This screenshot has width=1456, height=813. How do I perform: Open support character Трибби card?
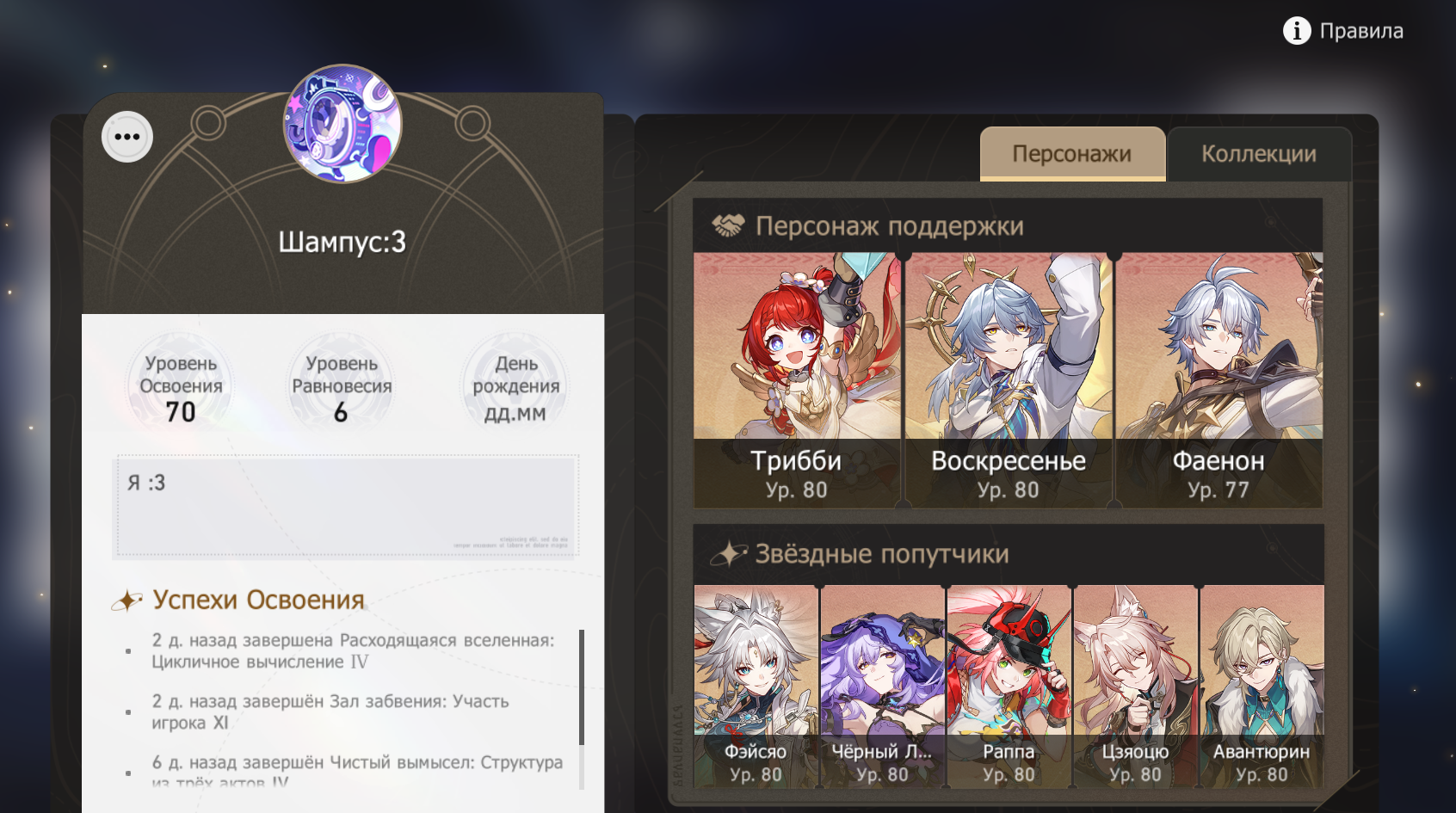[x=797, y=379]
